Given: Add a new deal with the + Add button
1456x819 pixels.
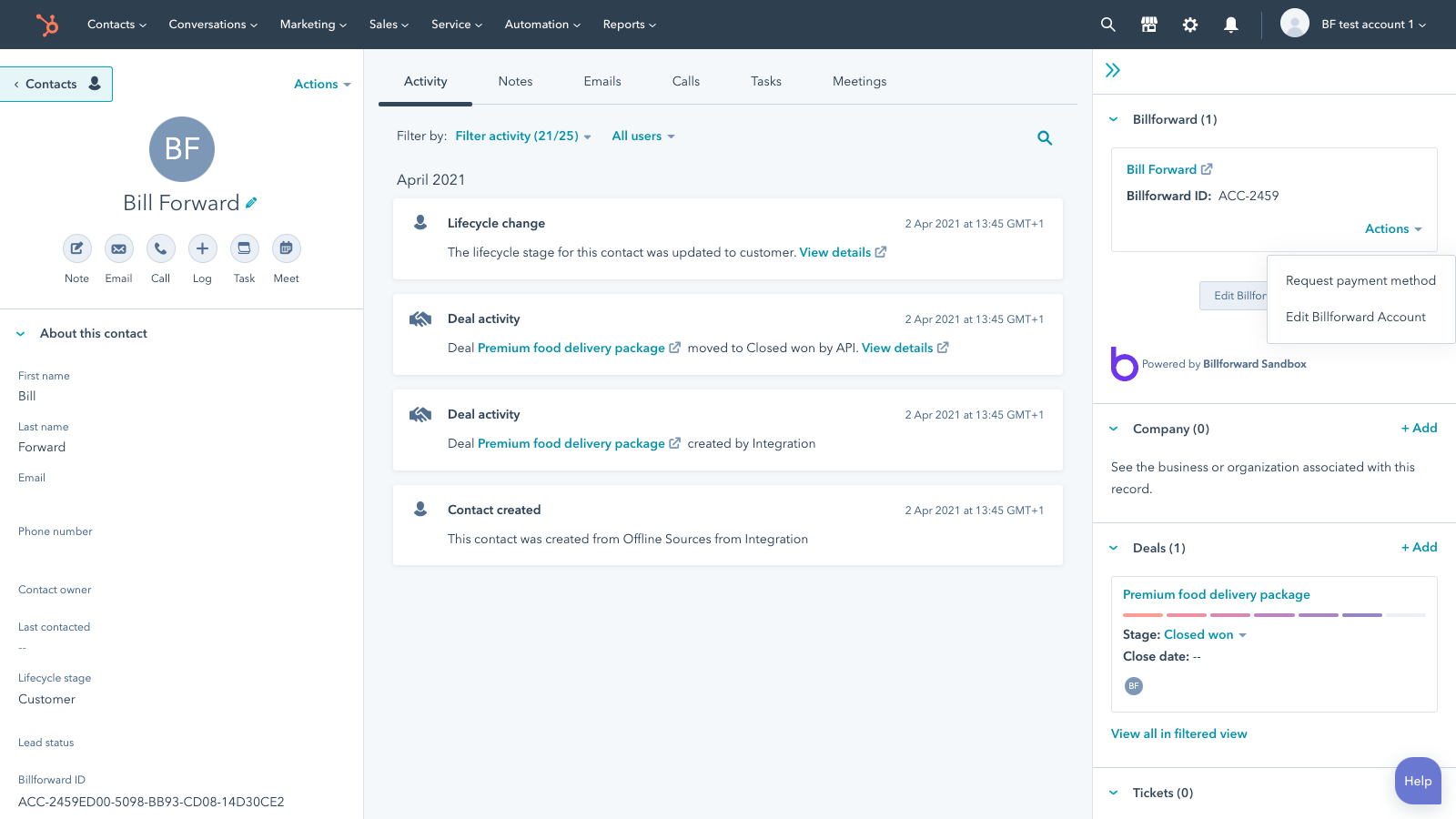Looking at the screenshot, I should [1418, 547].
